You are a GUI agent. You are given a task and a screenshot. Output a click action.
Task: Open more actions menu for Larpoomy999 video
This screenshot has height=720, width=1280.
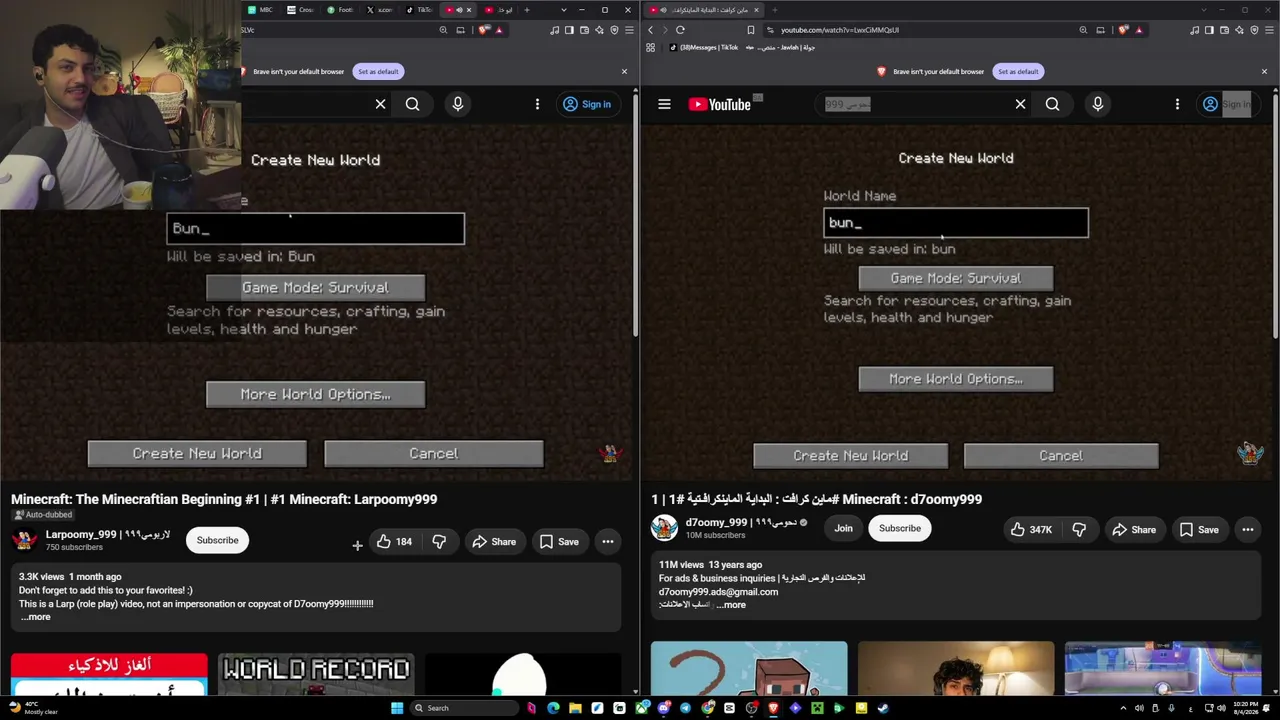pos(608,542)
